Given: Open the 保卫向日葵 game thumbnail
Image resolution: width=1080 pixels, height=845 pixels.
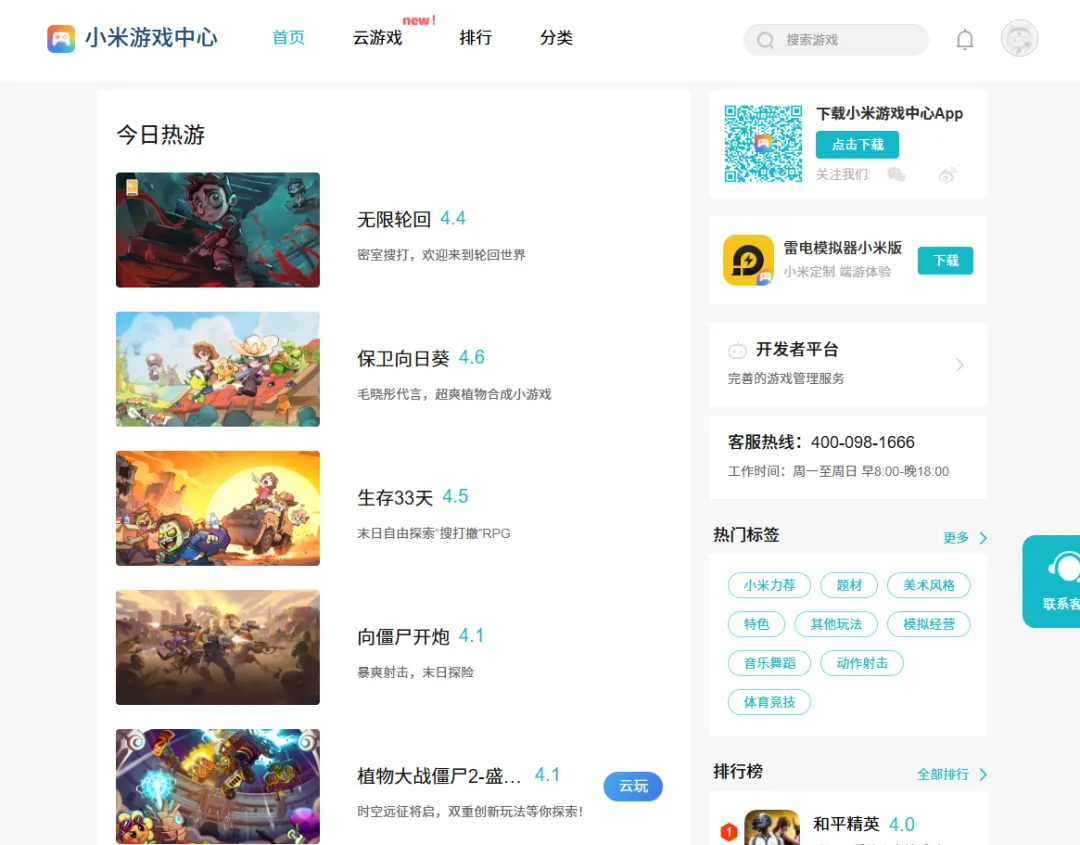Looking at the screenshot, I should click(x=218, y=369).
